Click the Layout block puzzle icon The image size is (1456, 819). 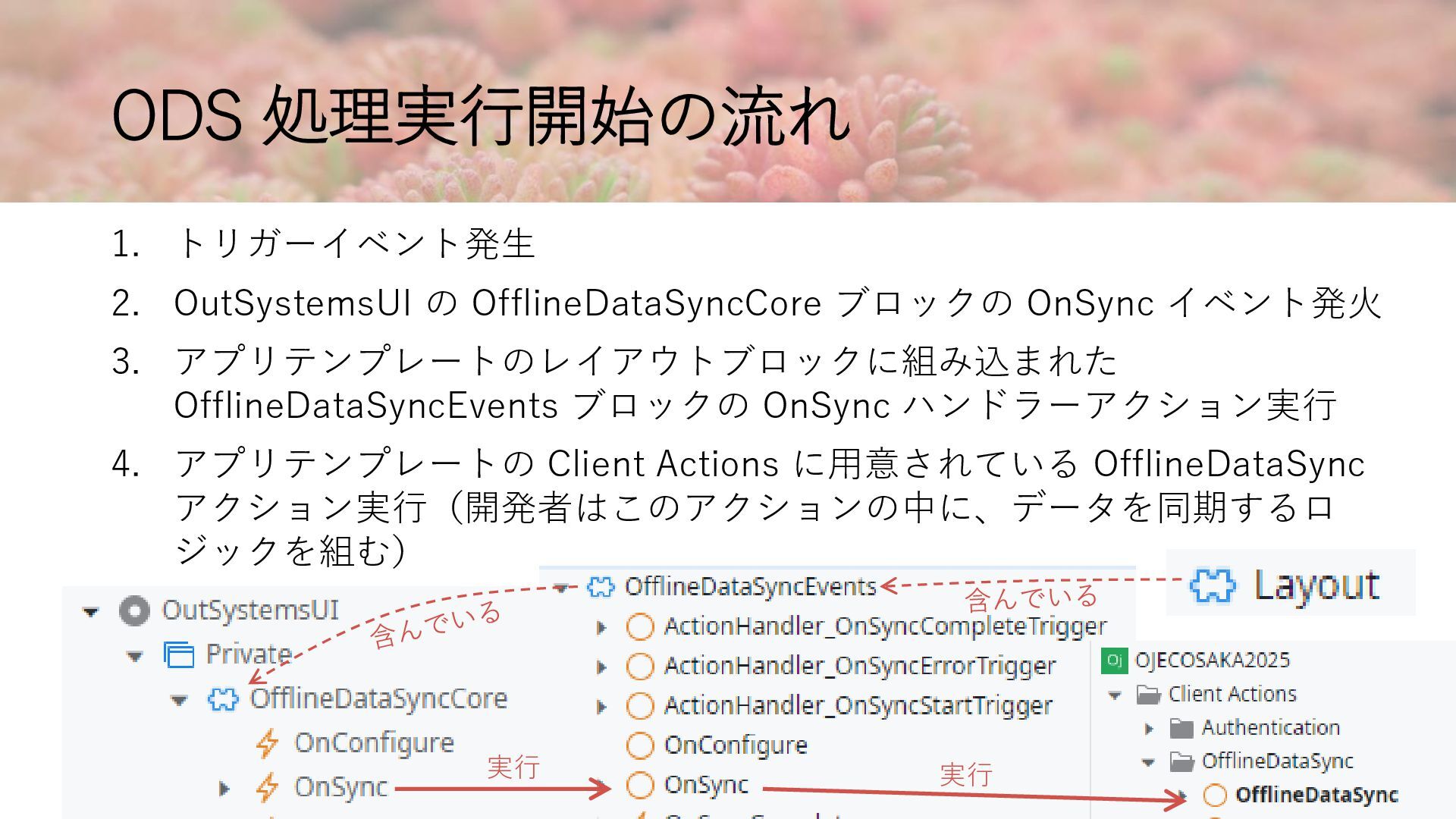point(1213,585)
